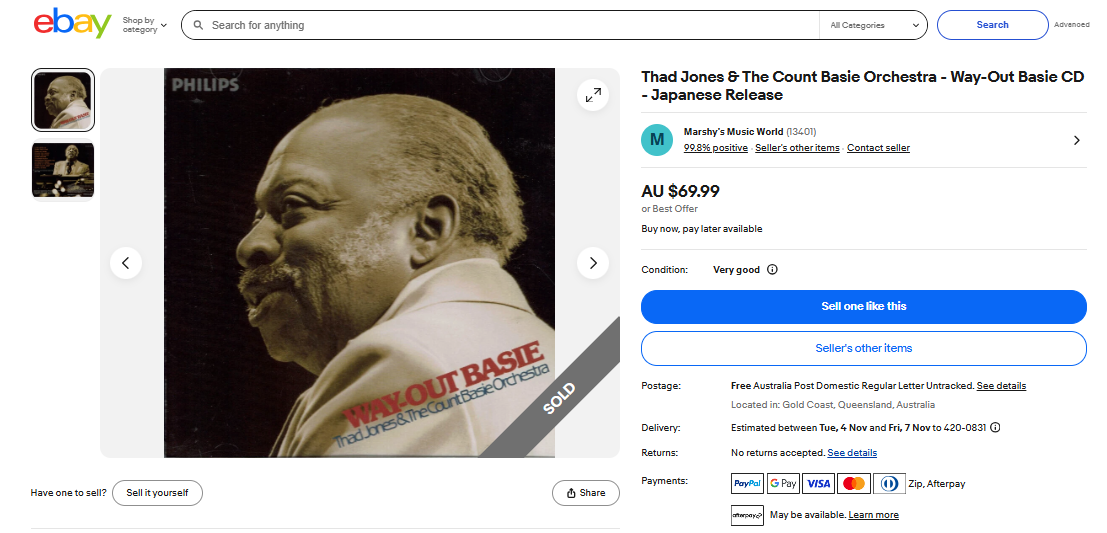1107x533 pixels.
Task: Select the first album cover thumbnail
Action: click(x=63, y=100)
